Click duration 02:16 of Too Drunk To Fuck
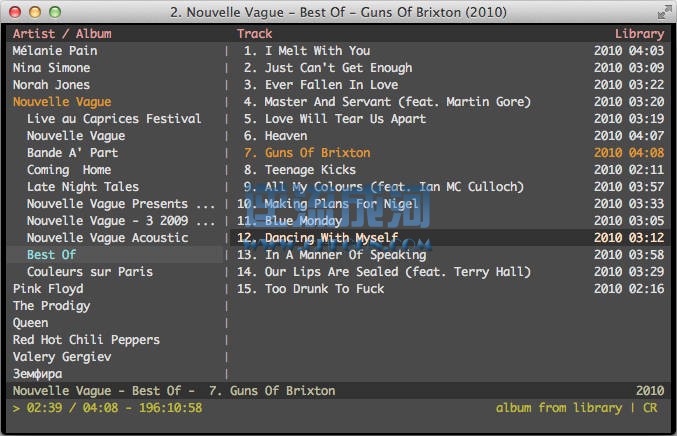Image resolution: width=677 pixels, height=436 pixels. point(646,289)
